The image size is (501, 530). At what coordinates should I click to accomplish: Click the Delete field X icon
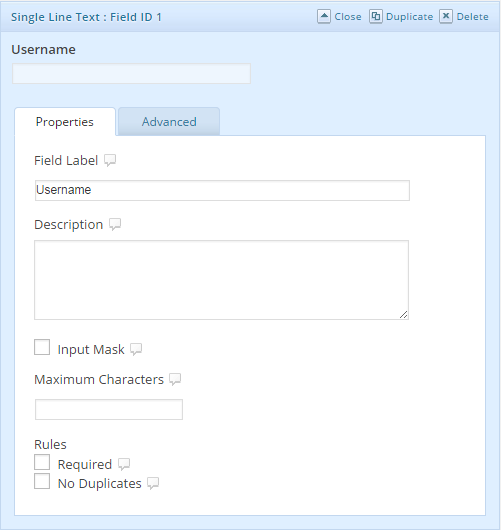446,16
